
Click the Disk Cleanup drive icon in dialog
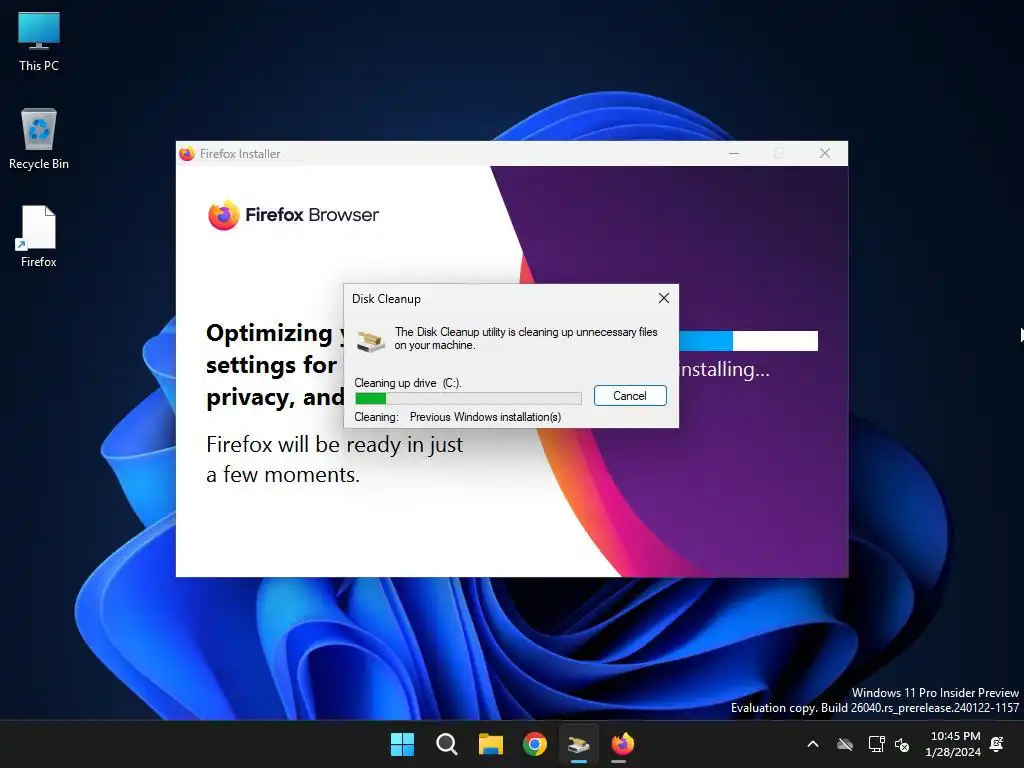[370, 341]
